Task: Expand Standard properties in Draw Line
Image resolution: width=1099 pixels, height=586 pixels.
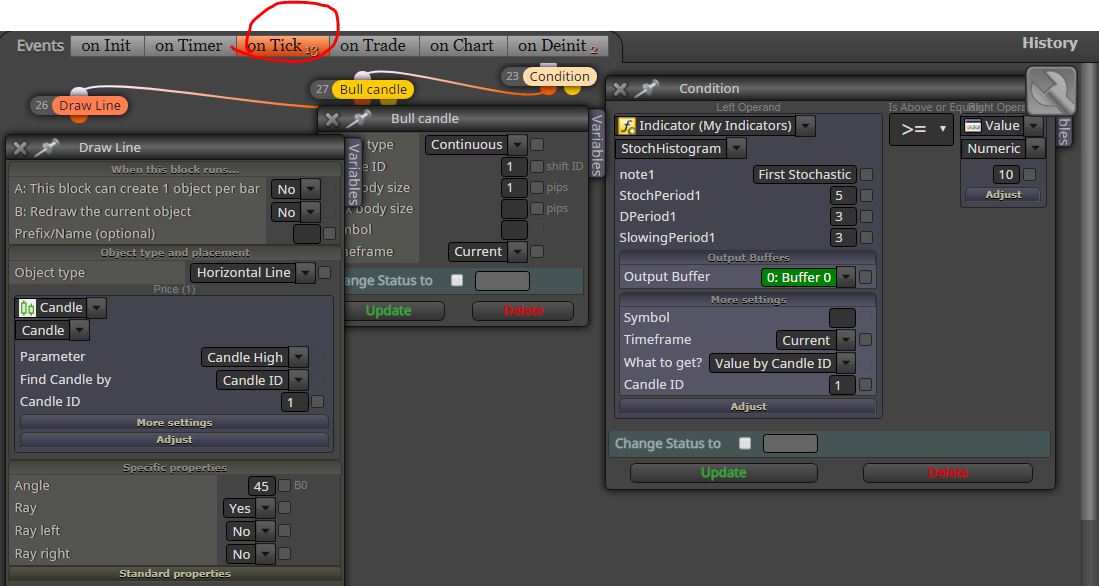Action: click(x=175, y=573)
